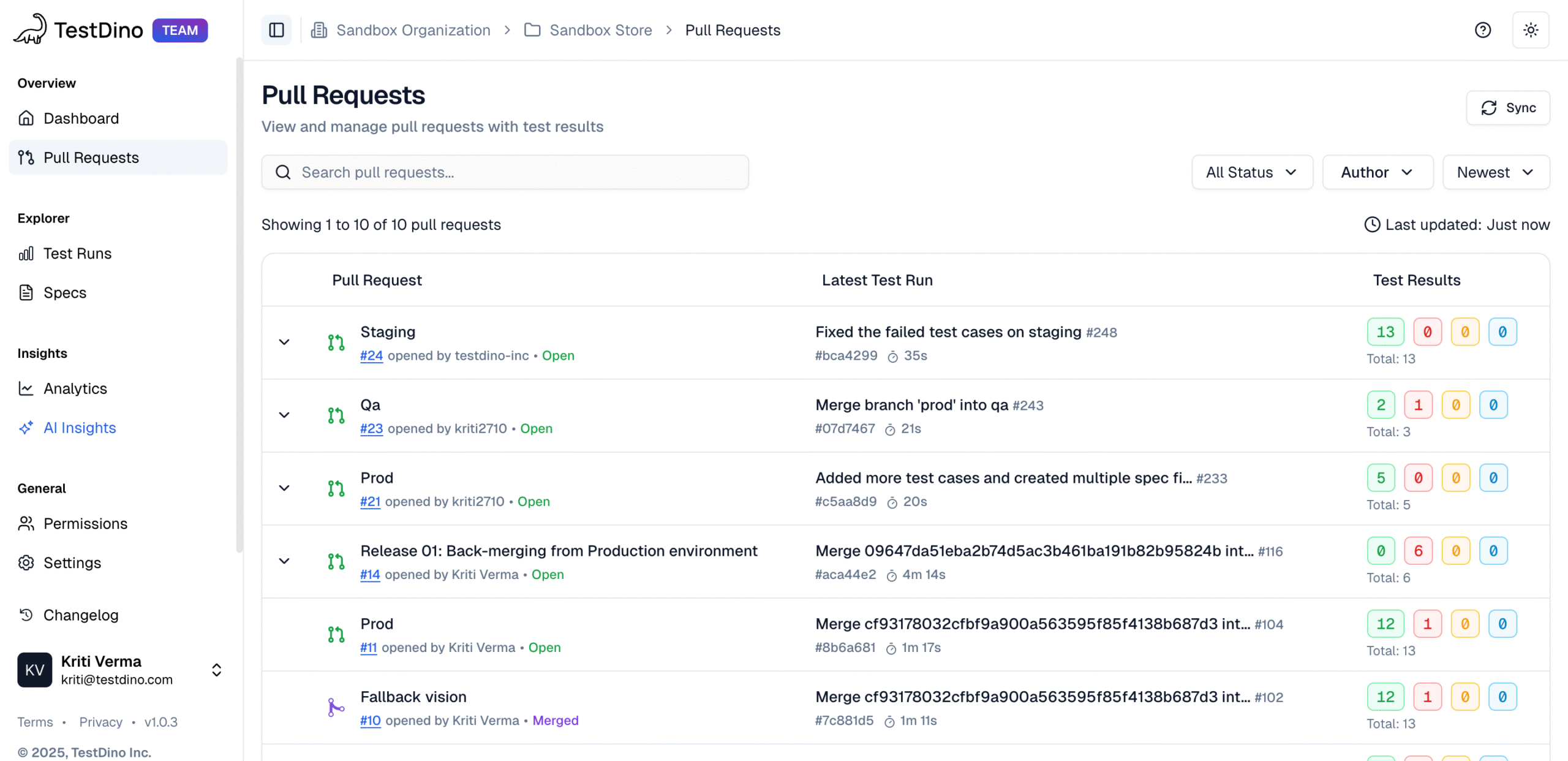Open the All Status filter dropdown

coord(1252,172)
